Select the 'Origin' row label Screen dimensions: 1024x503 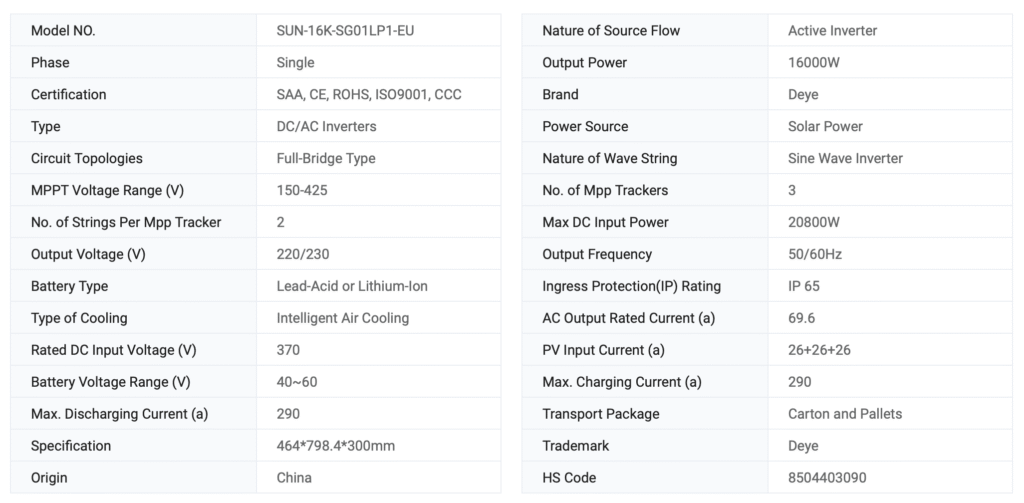click(x=49, y=478)
